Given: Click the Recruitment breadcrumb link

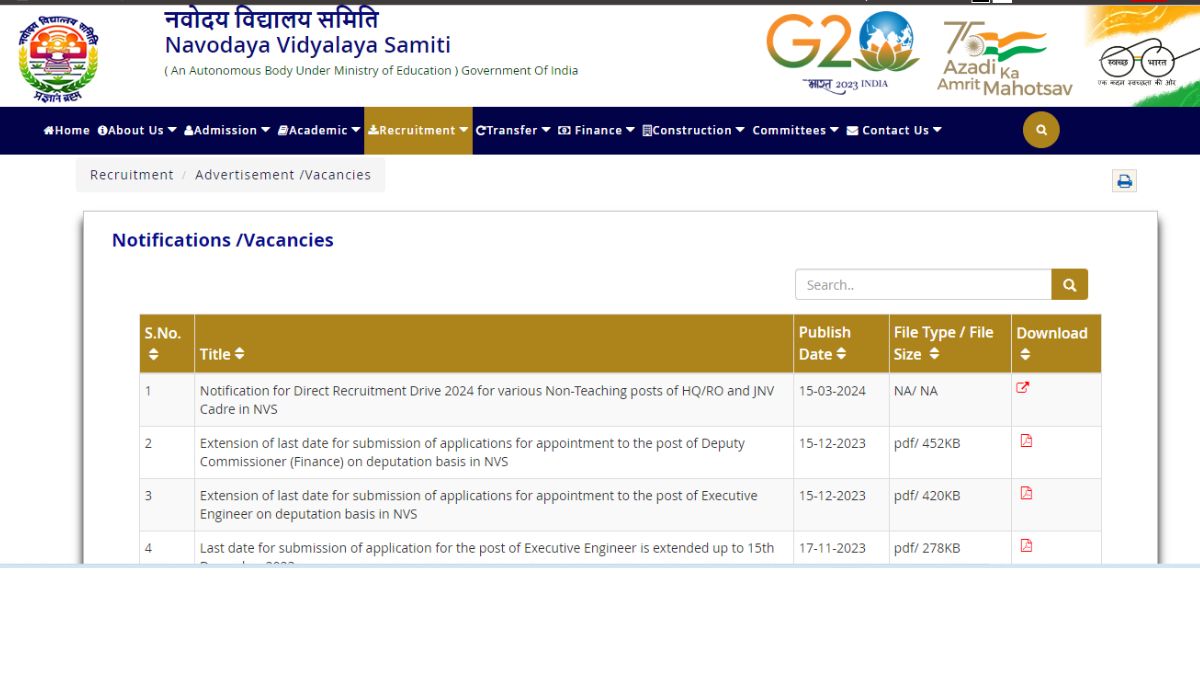Looking at the screenshot, I should tap(130, 174).
